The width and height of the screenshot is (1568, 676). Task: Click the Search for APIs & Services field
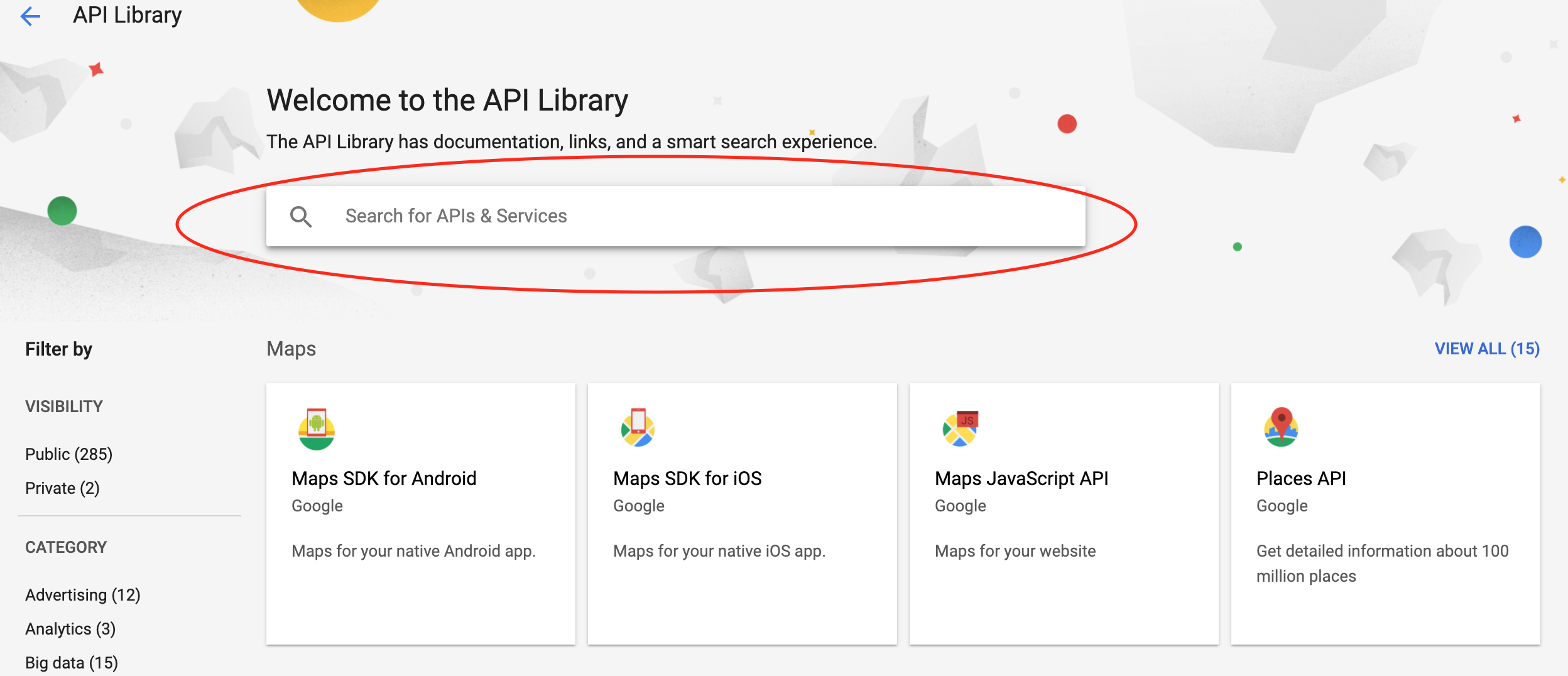(x=628, y=215)
